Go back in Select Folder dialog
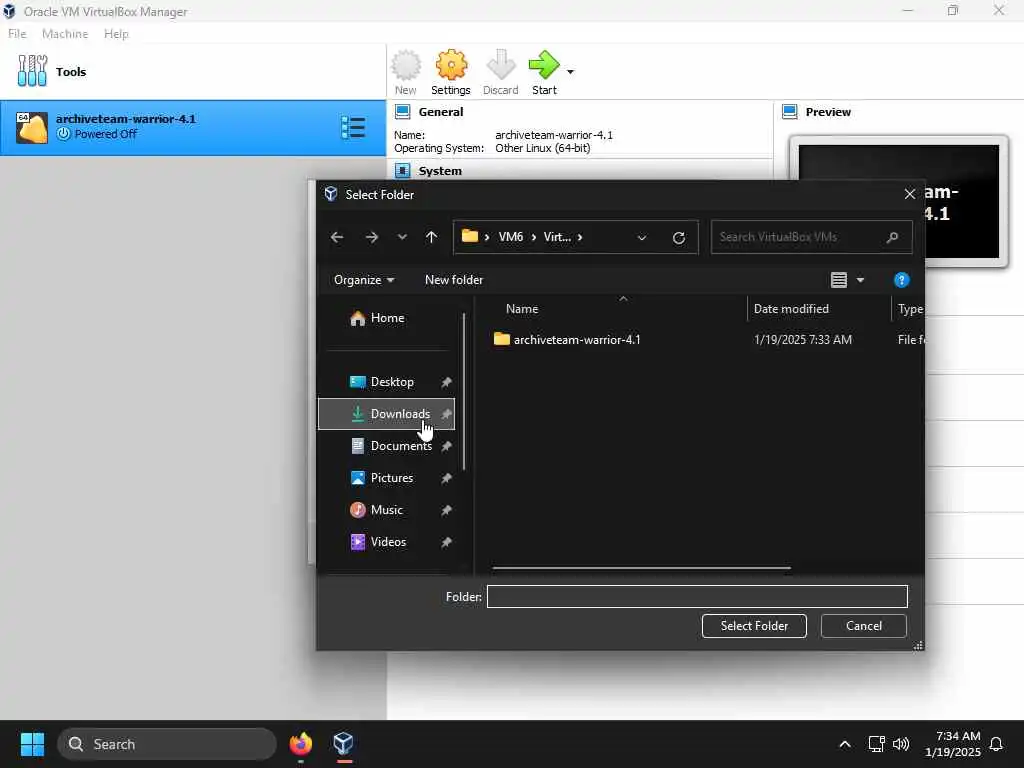 click(x=337, y=237)
